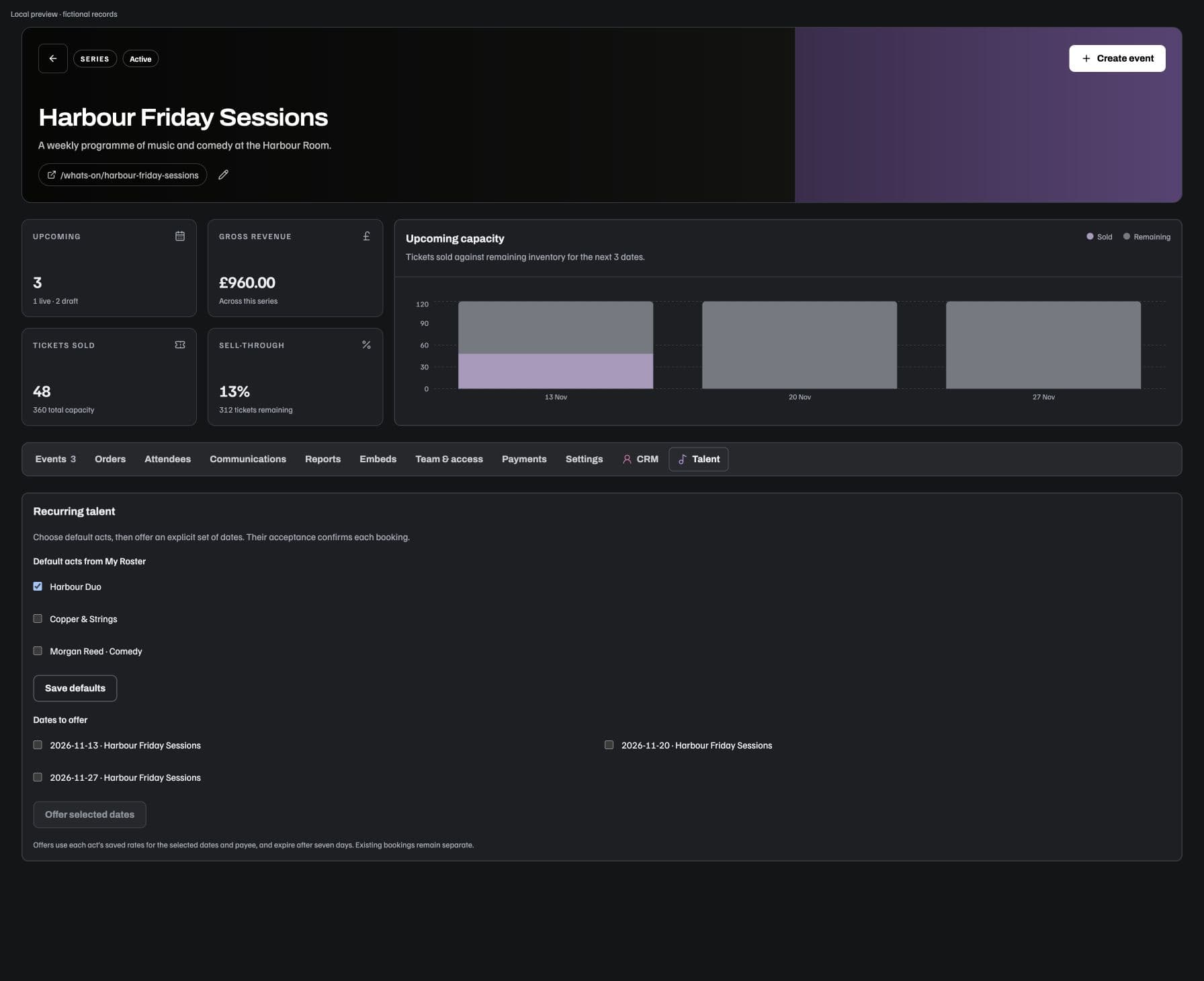Click the Create event button
The height and width of the screenshot is (981, 1204).
pos(1117,58)
